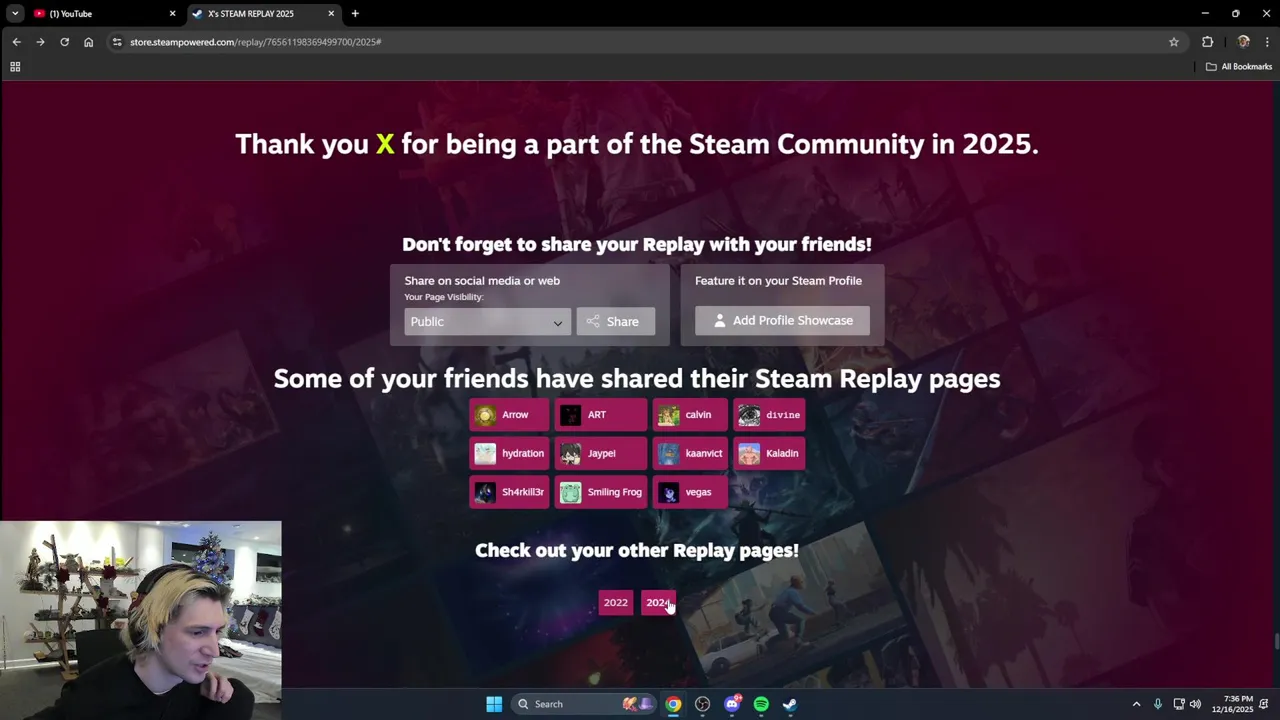Image resolution: width=1280 pixels, height=720 pixels.
Task: Open Jaypei's Steam Replay page
Action: [600, 453]
